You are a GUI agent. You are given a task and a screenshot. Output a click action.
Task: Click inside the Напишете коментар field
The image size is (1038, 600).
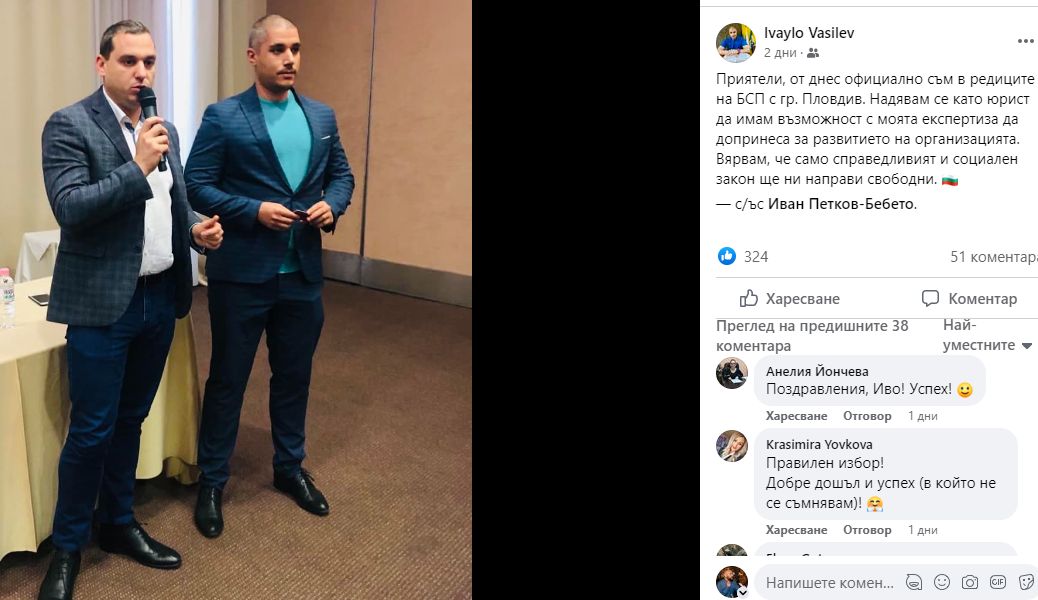(x=829, y=583)
